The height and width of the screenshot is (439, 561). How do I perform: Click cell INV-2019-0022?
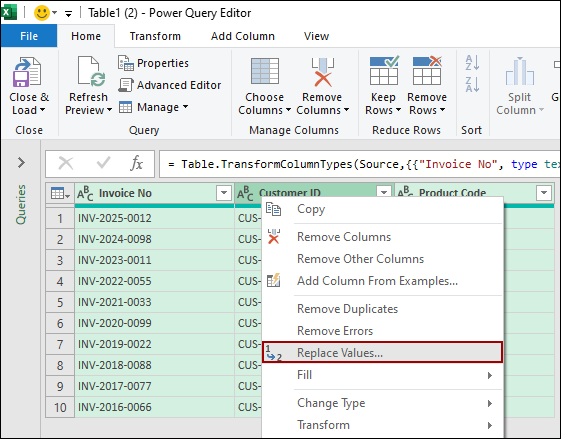(154, 344)
